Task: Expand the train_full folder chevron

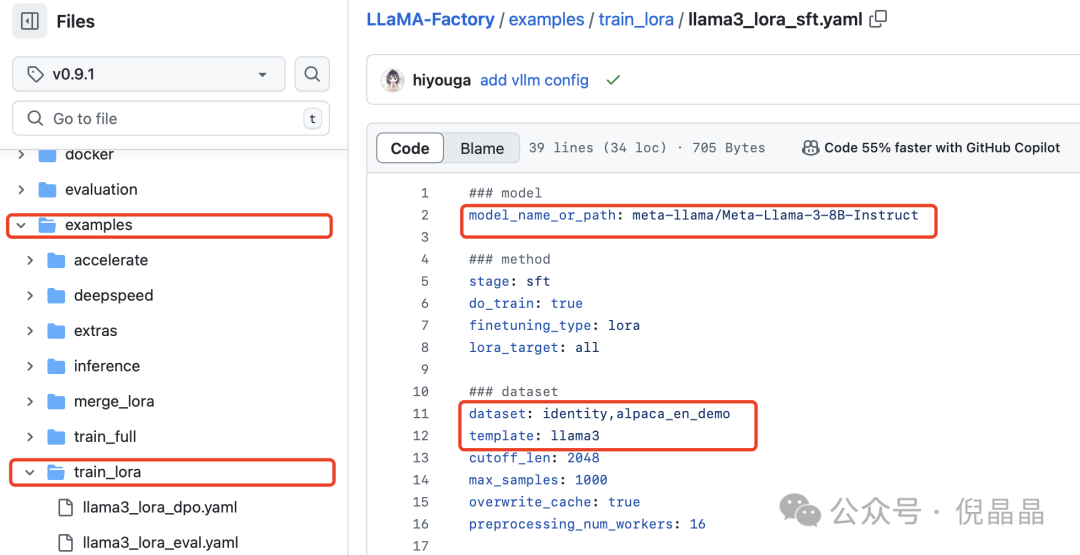Action: pyautogui.click(x=30, y=437)
